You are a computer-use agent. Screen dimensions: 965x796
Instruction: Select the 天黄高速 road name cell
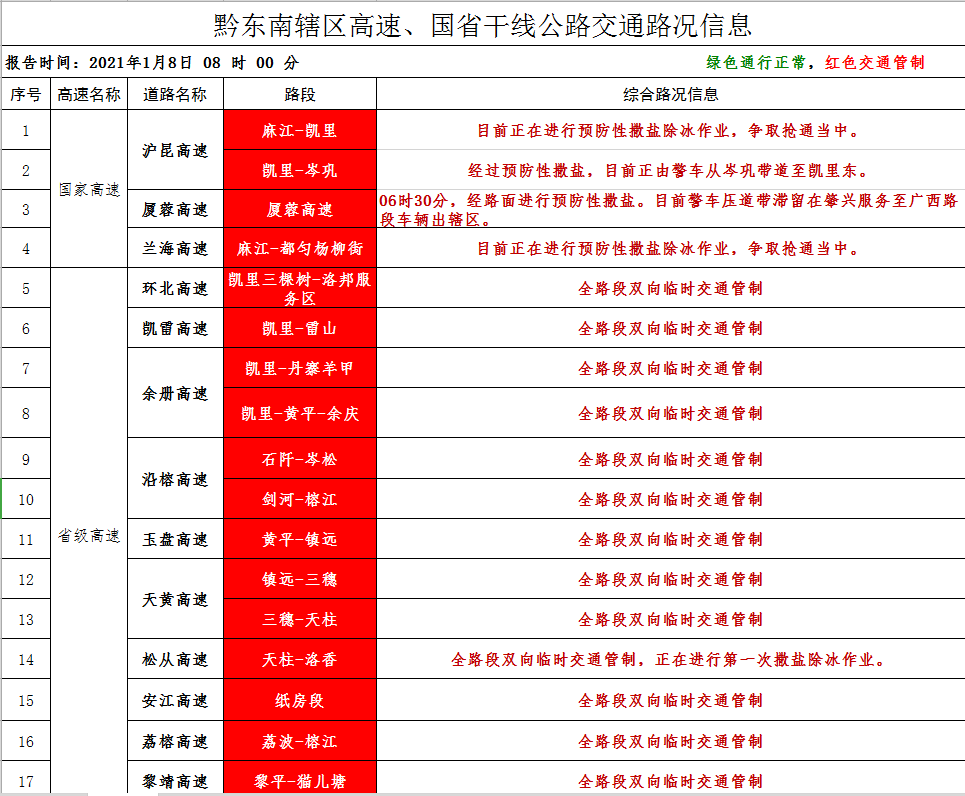(x=175, y=599)
